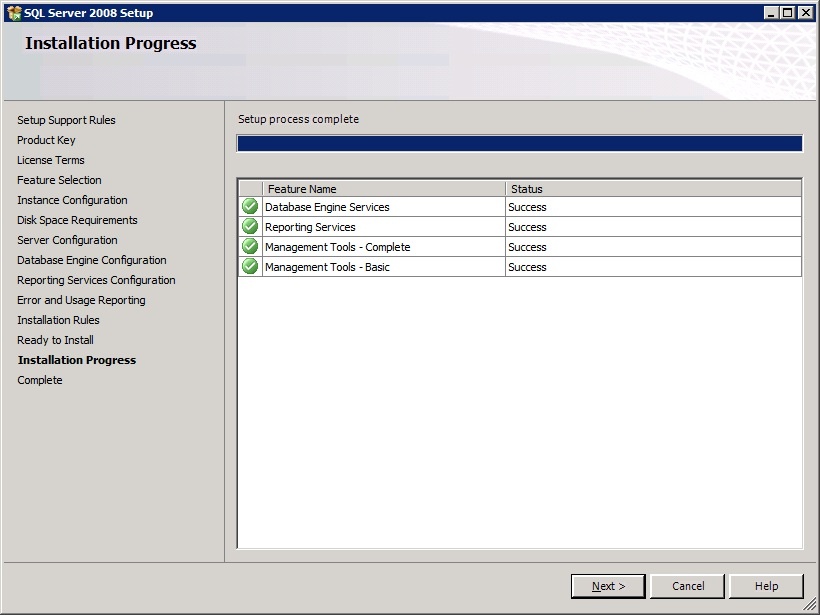820x615 pixels.
Task: Click the window resize grip at corner
Action: click(810, 605)
